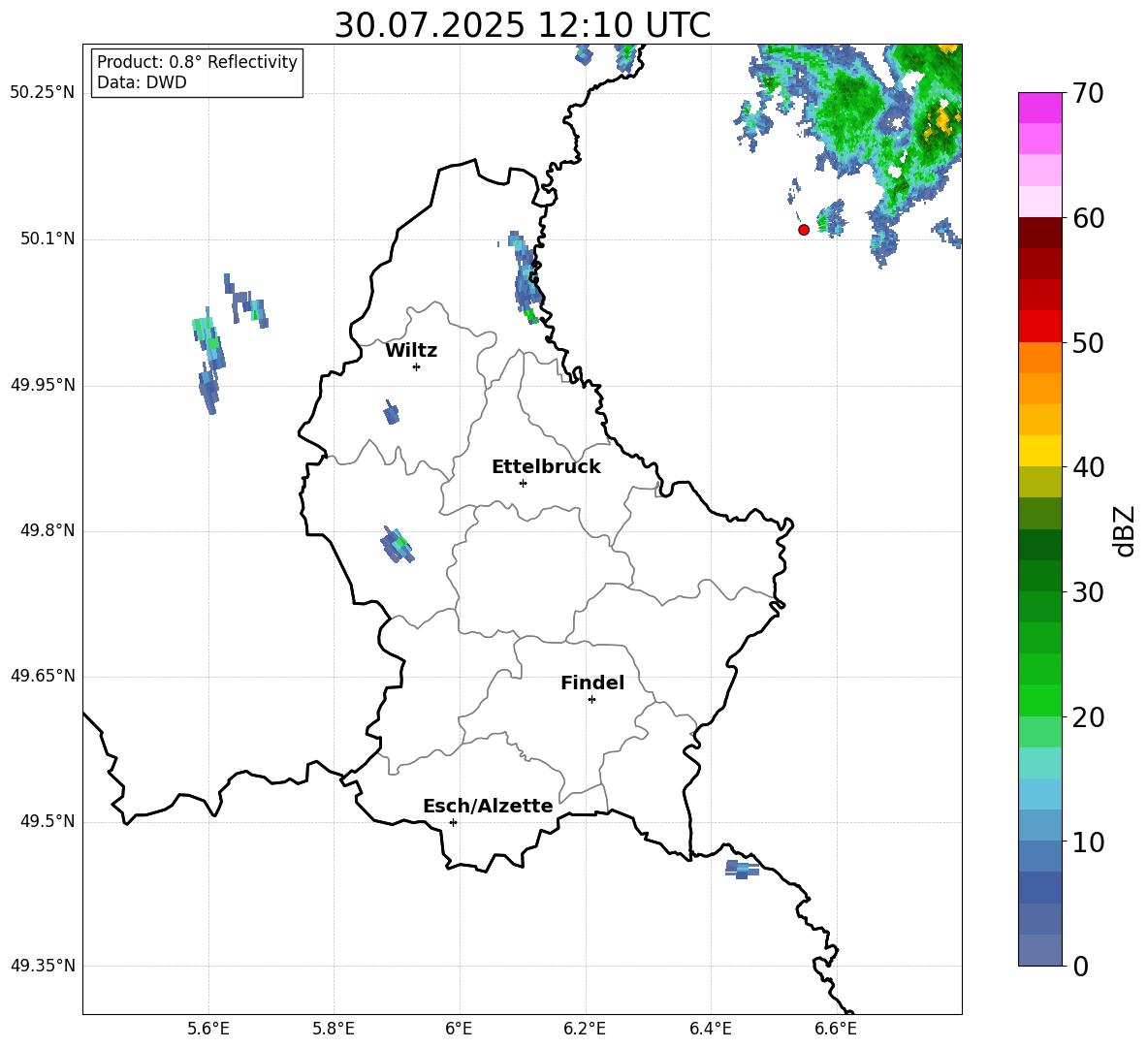
Task: Click the 6.4°E longitude label
Action: pyautogui.click(x=710, y=1029)
